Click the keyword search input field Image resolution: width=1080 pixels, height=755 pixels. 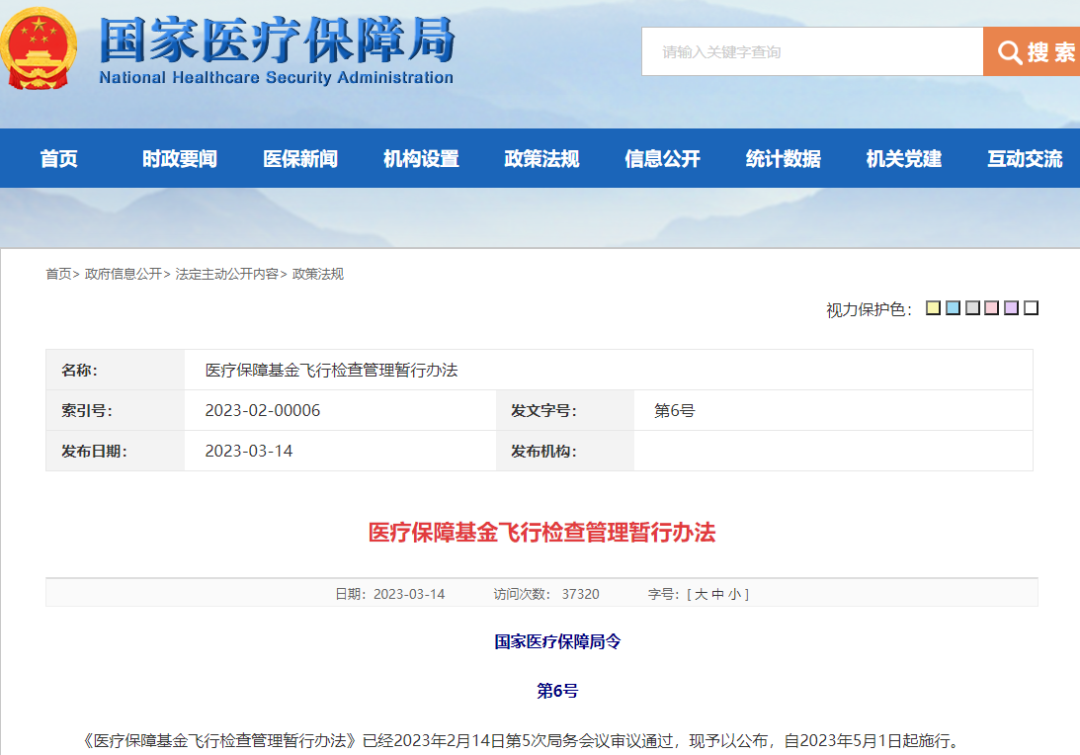(x=812, y=52)
